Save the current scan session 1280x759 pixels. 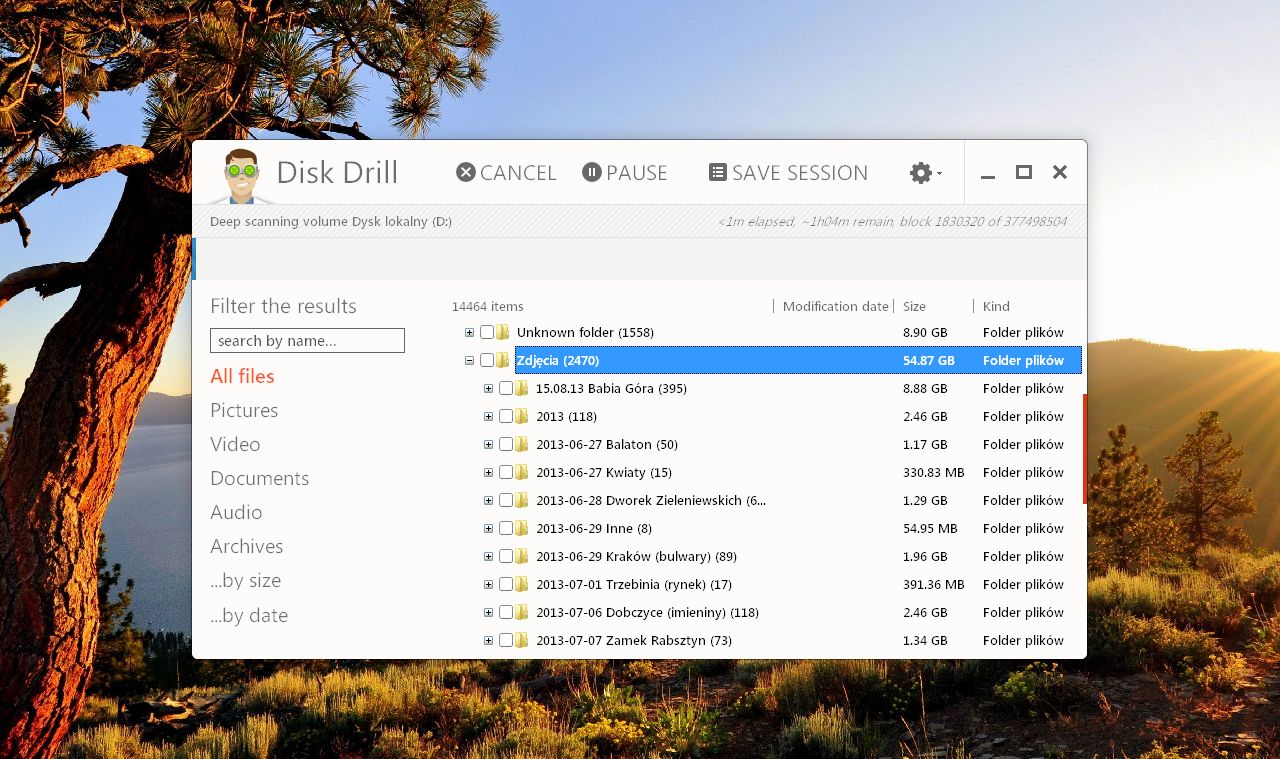point(788,173)
